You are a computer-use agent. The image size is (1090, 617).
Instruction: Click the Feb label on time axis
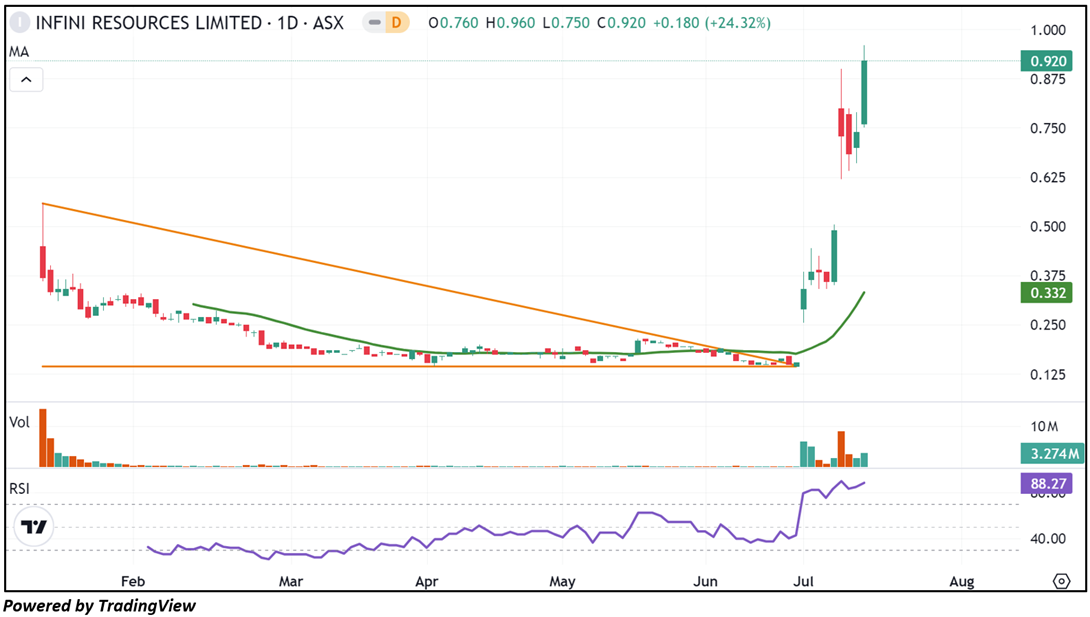pyautogui.click(x=133, y=581)
